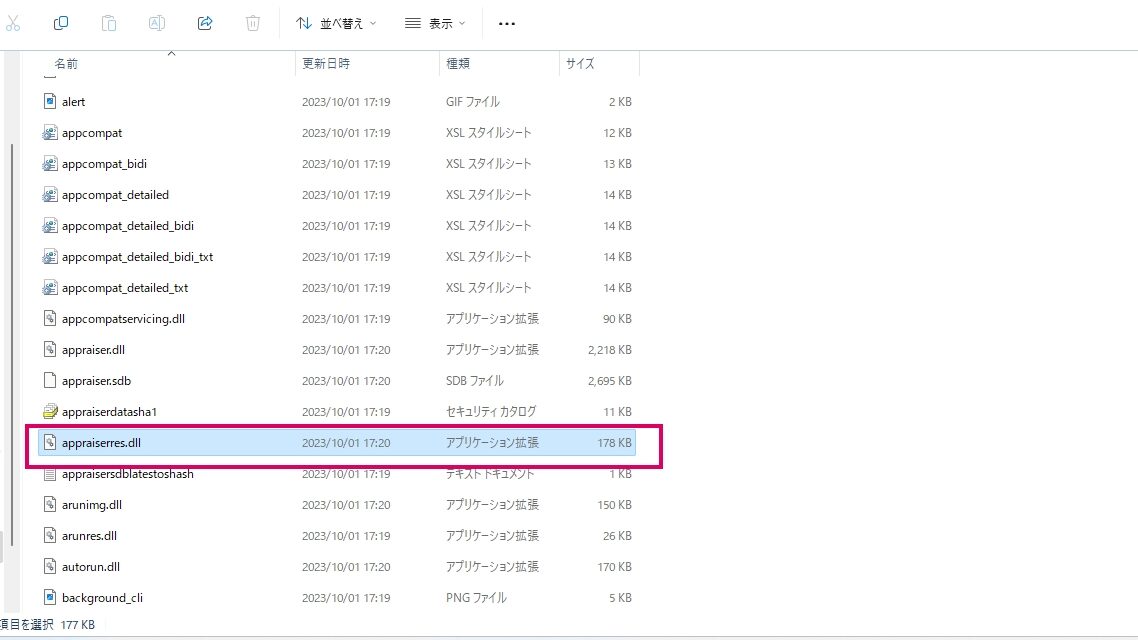This screenshot has width=1138, height=640.
Task: Select the file name appraiser.dll
Action: pos(94,350)
